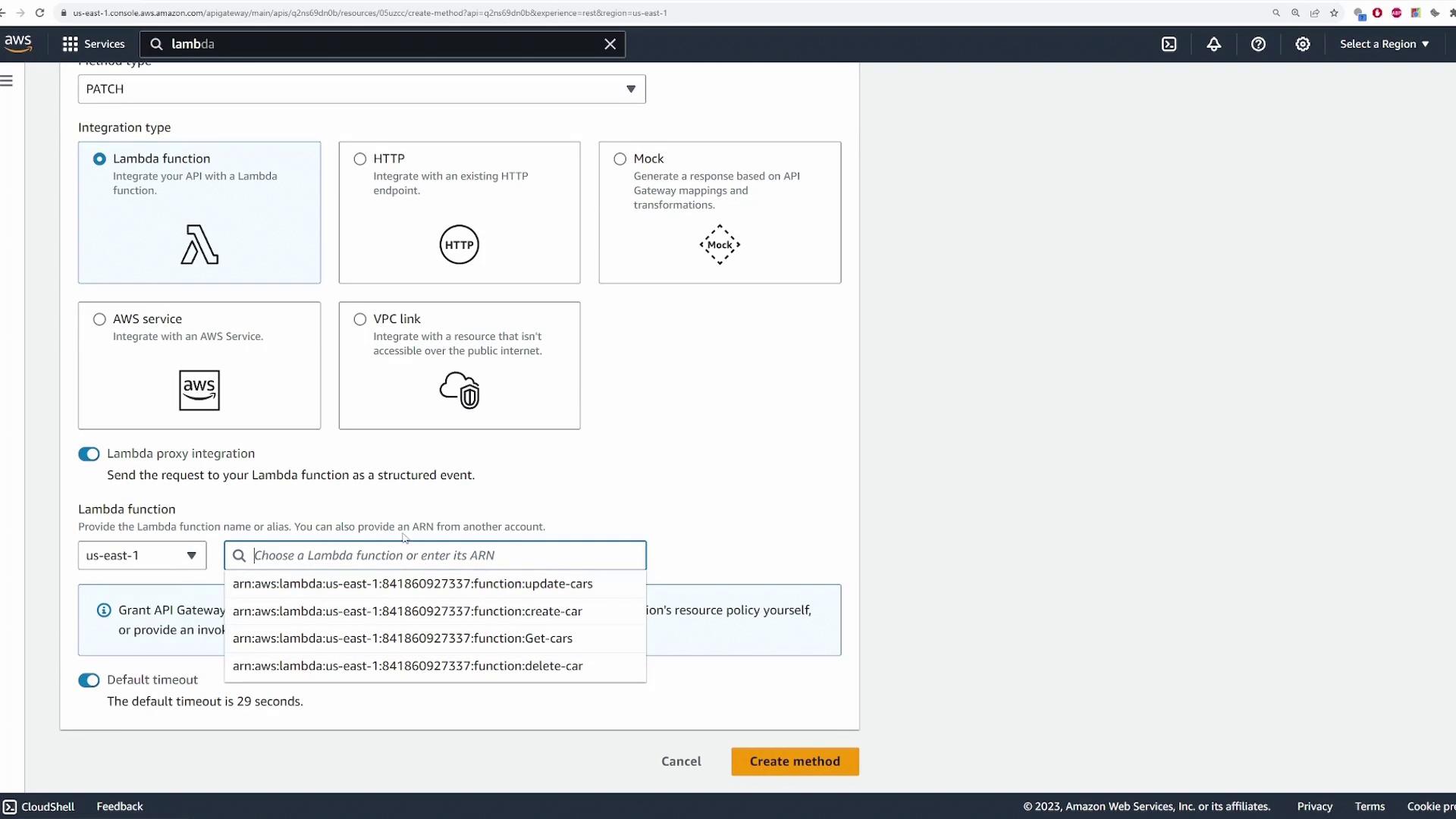Open the notifications bell icon
Image resolution: width=1456 pixels, height=819 pixels.
coord(1213,44)
